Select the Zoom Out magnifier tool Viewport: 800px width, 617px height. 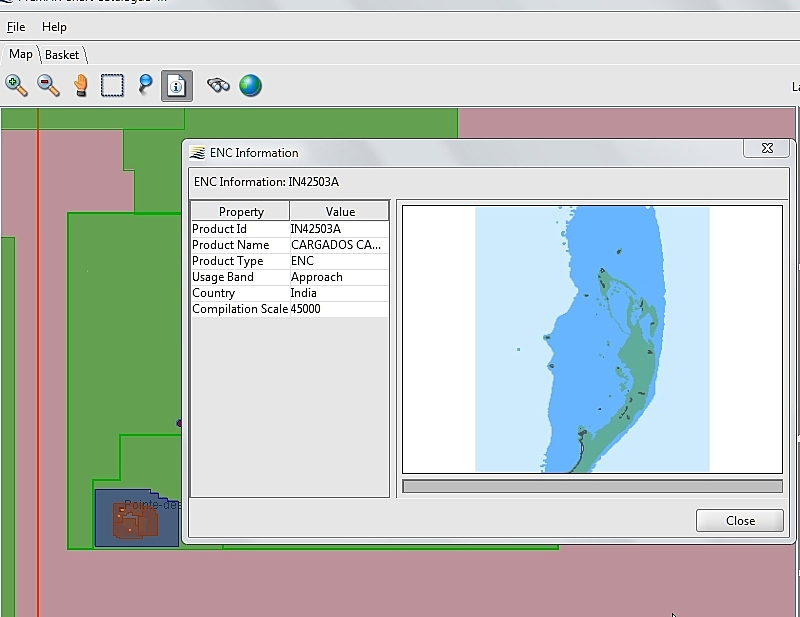(x=48, y=85)
